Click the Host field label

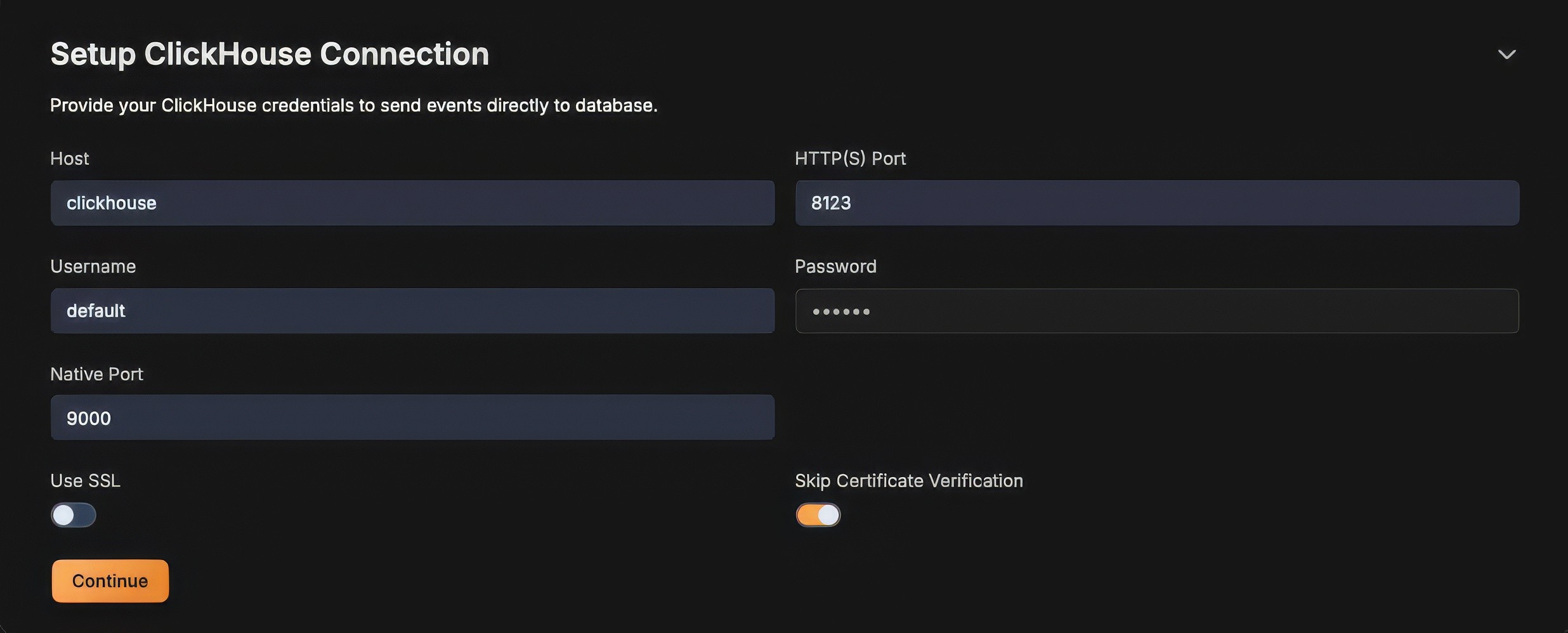pos(70,159)
